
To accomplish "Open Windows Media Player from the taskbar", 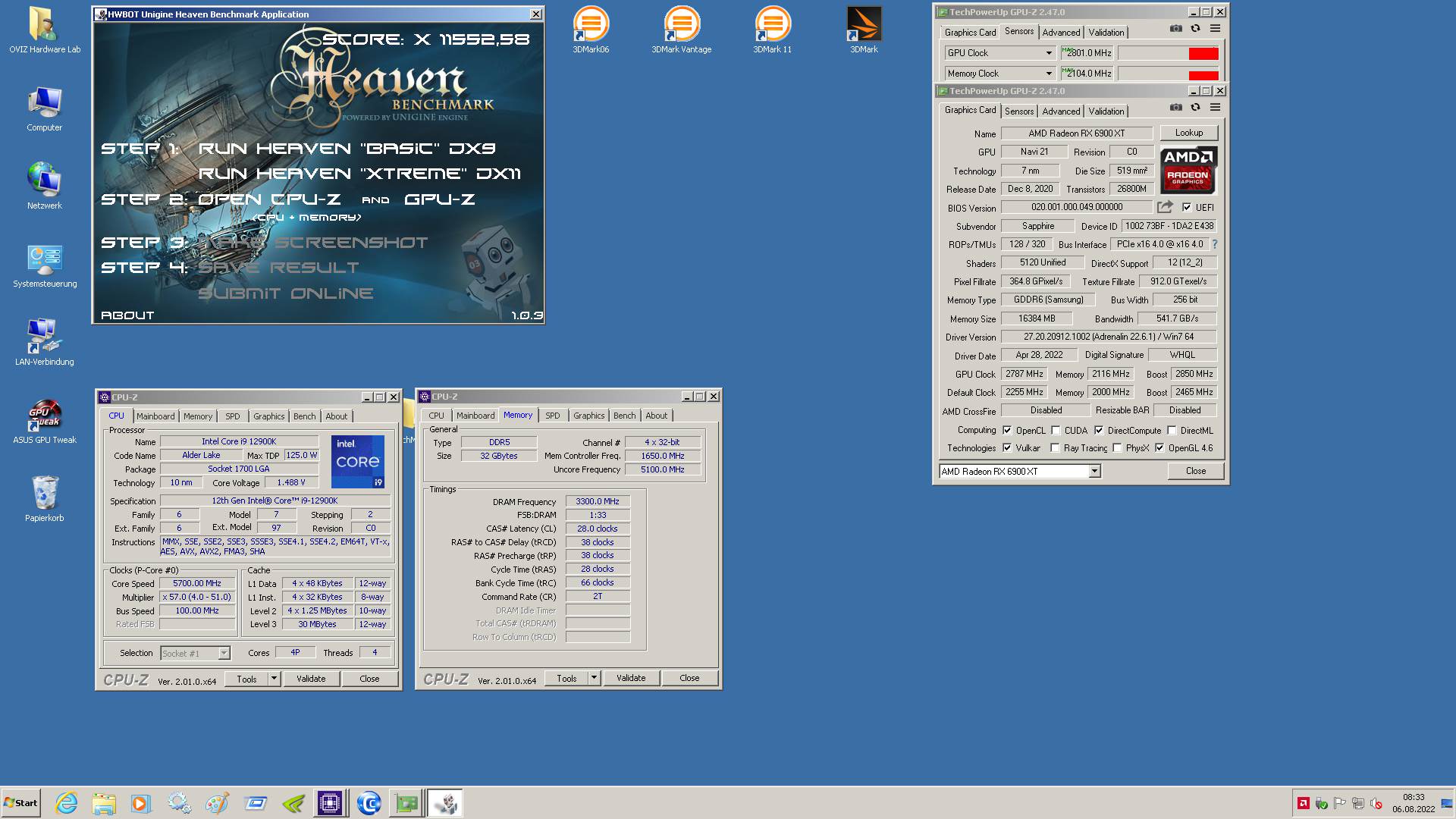I will [141, 803].
